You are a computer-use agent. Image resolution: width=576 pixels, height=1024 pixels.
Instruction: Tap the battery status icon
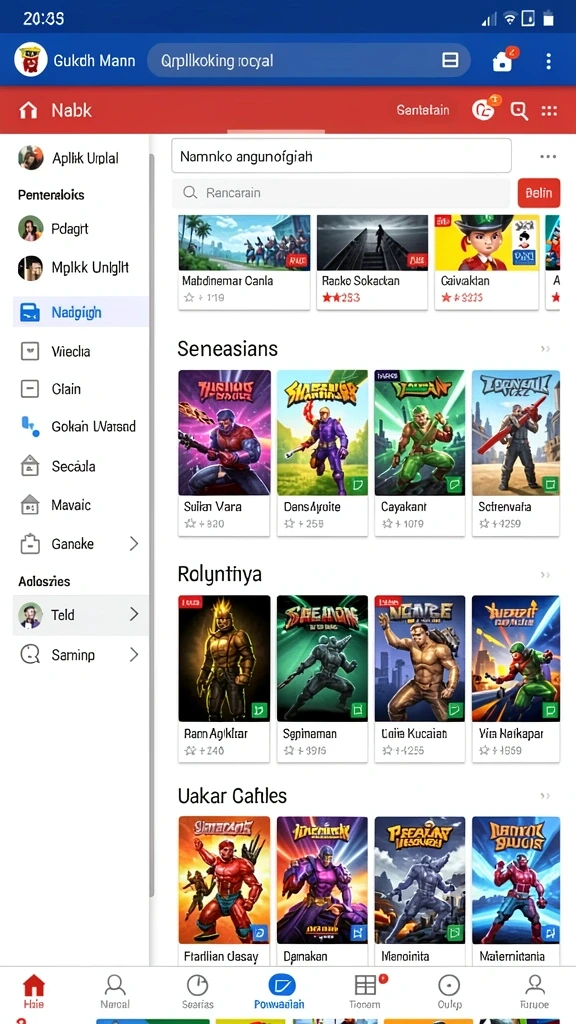[549, 18]
